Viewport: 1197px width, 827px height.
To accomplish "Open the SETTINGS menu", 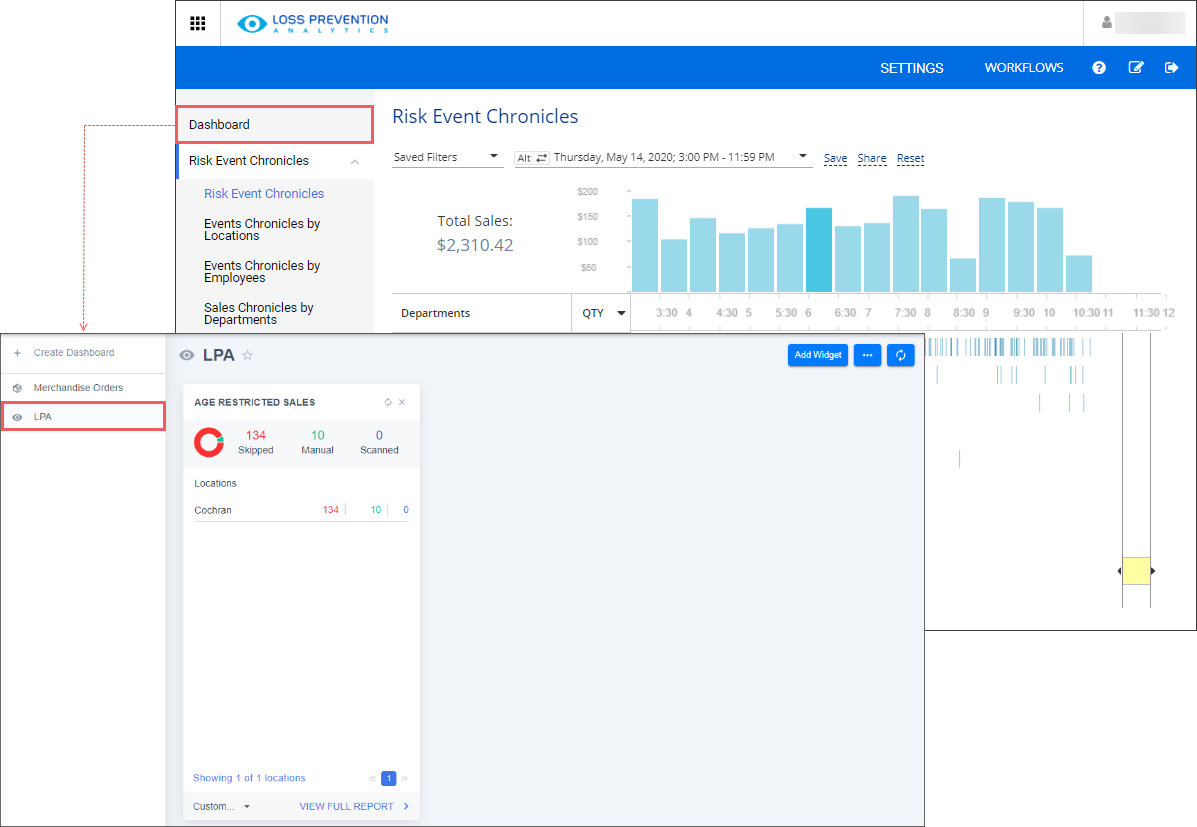I will point(911,68).
